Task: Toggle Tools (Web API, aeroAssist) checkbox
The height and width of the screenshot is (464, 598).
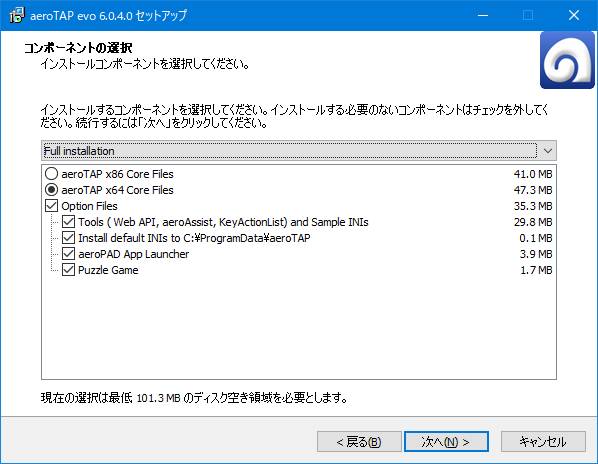Action: pyautogui.click(x=68, y=222)
